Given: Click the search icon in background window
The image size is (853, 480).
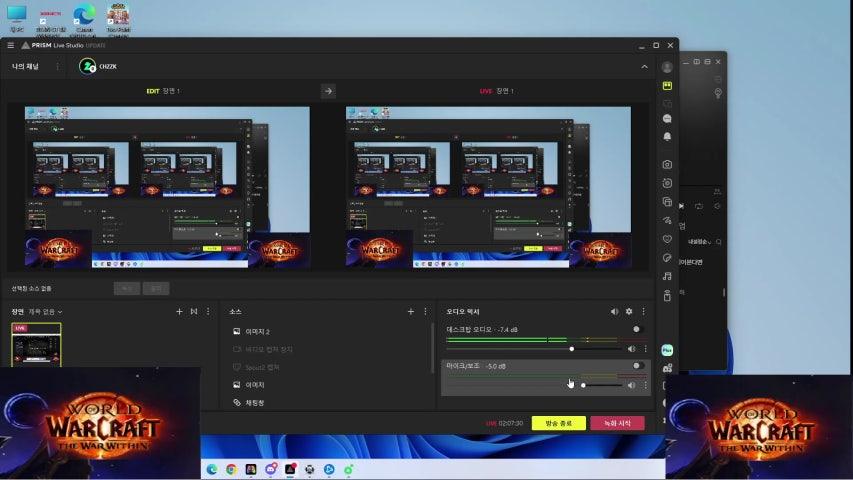Looking at the screenshot, I should 719,242.
